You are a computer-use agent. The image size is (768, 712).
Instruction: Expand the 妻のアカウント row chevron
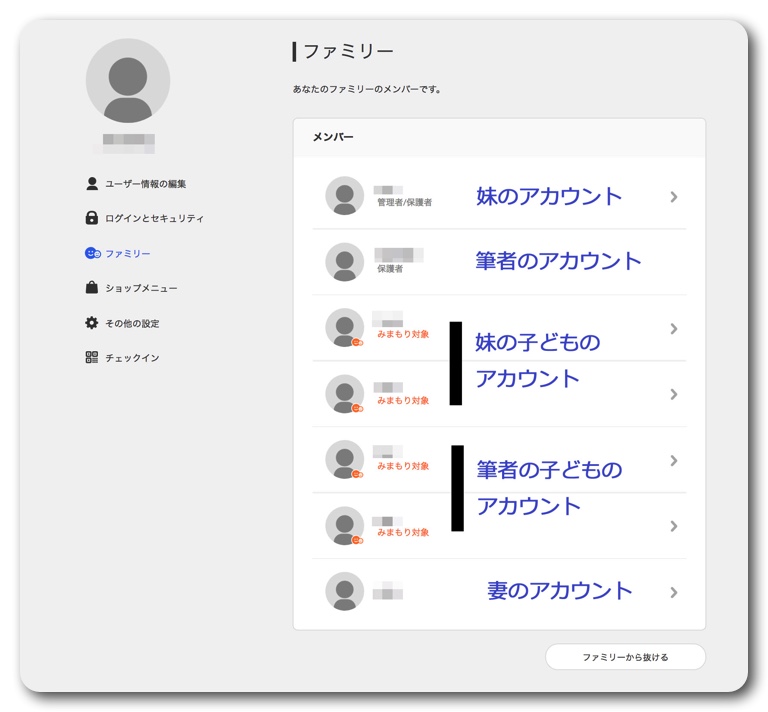674,592
